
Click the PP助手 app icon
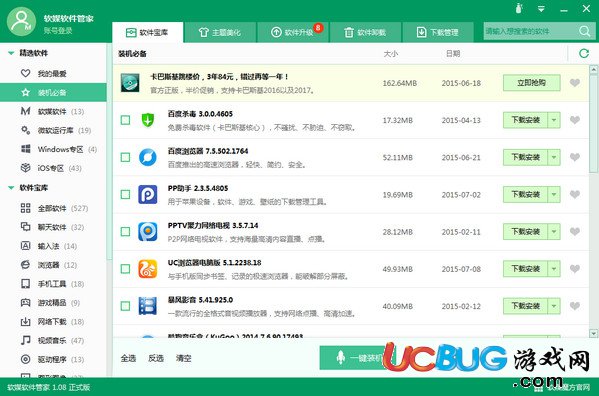147,194
